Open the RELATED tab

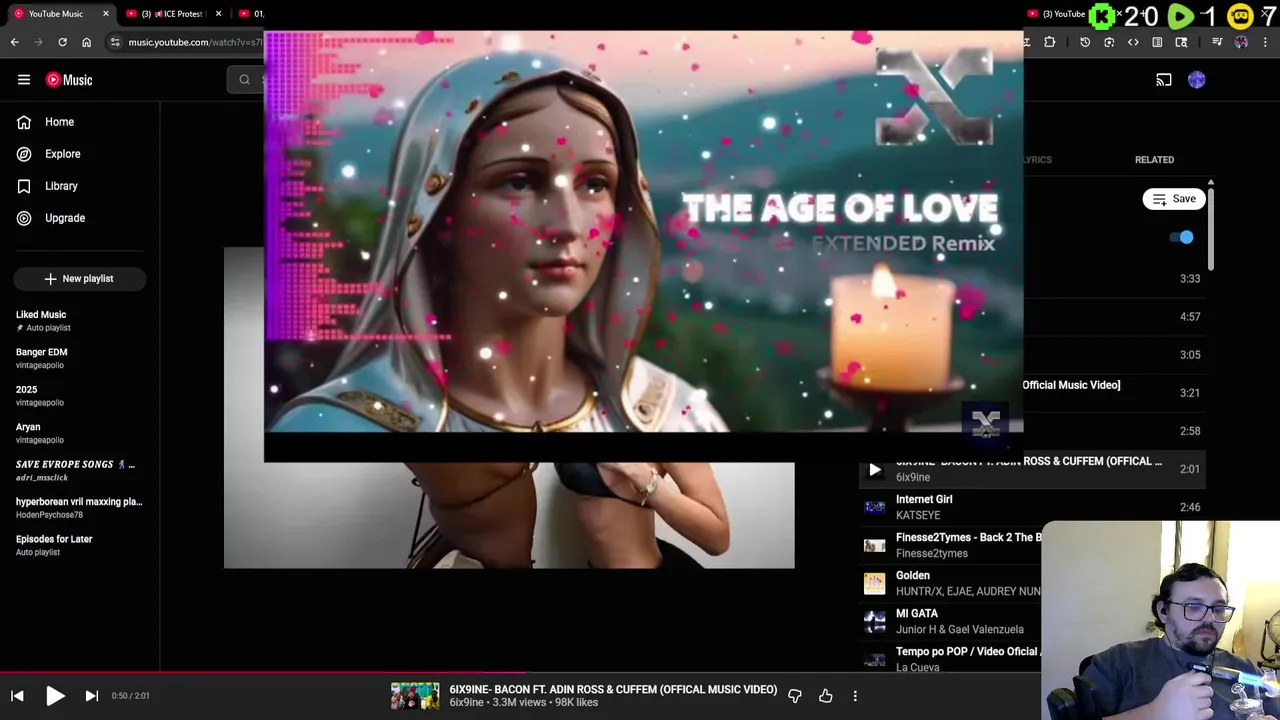click(1154, 160)
